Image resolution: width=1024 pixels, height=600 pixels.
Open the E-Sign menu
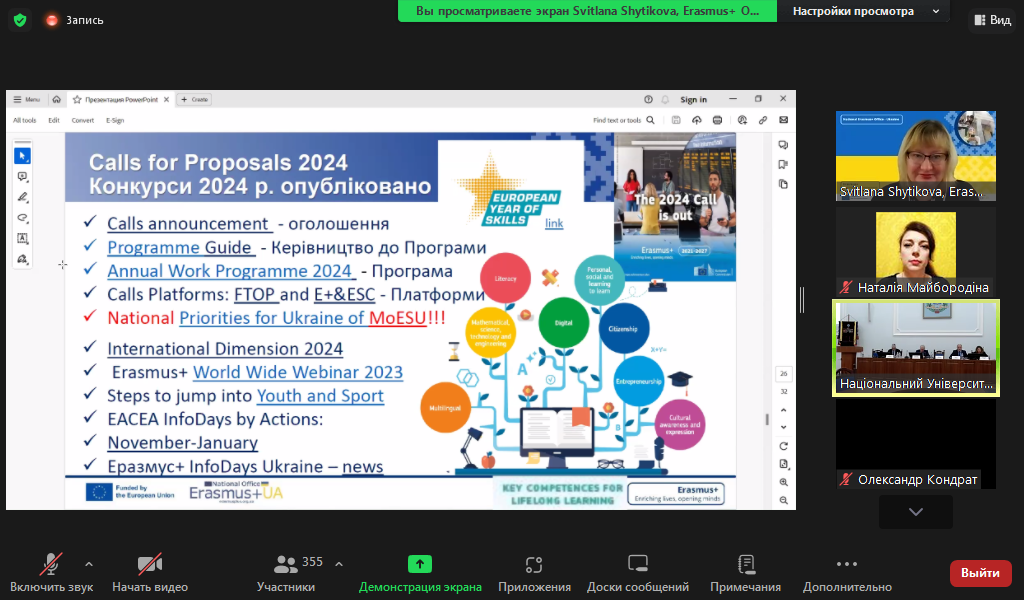115,120
